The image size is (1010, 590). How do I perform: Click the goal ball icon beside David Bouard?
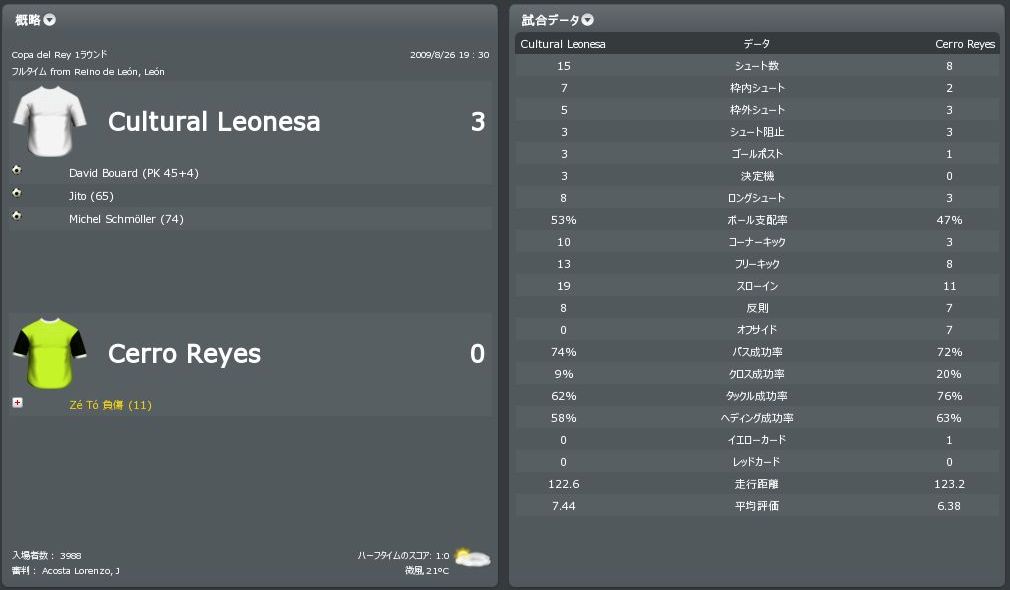pos(16,170)
